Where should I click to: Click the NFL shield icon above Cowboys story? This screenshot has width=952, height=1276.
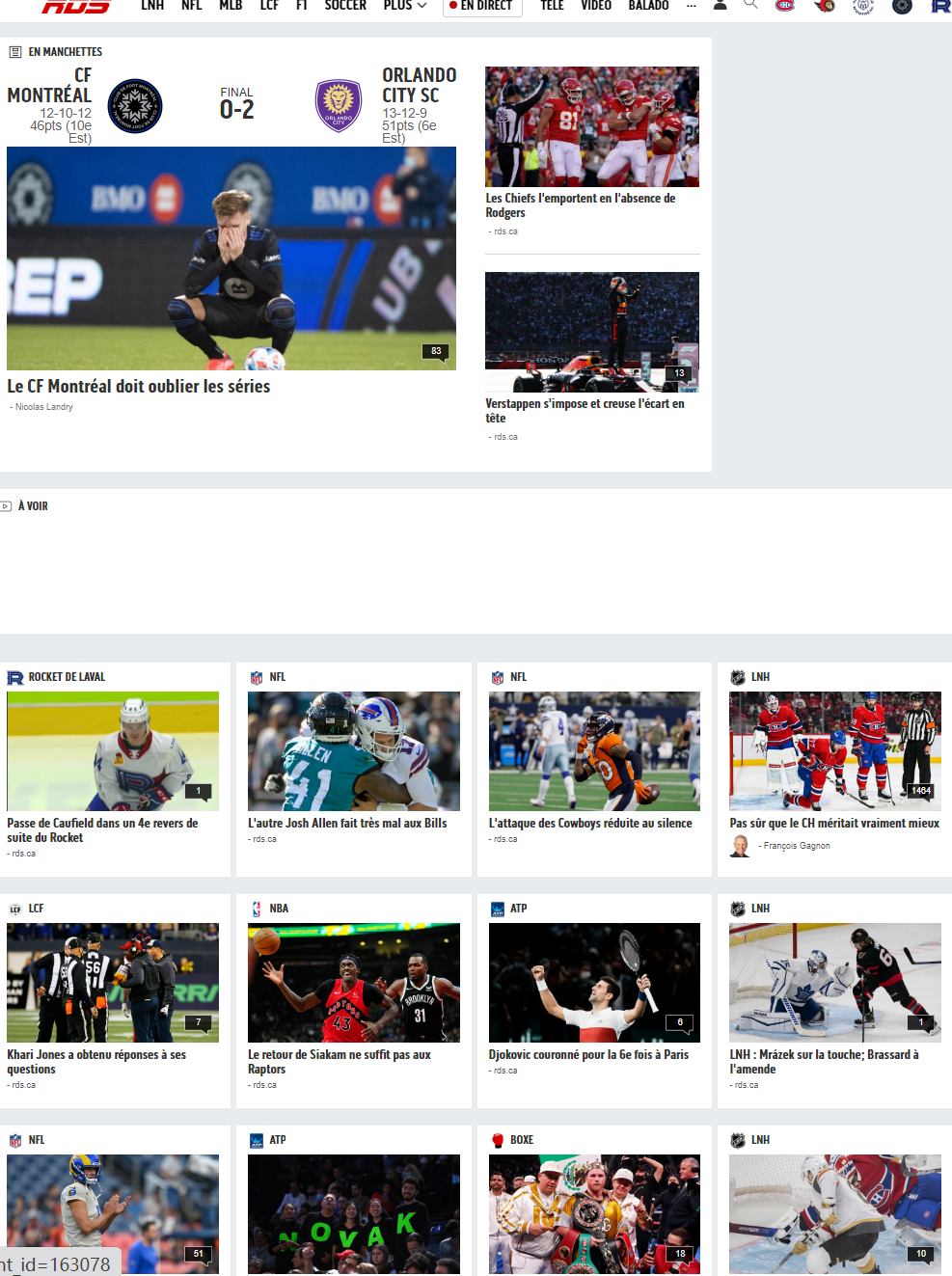[x=498, y=677]
